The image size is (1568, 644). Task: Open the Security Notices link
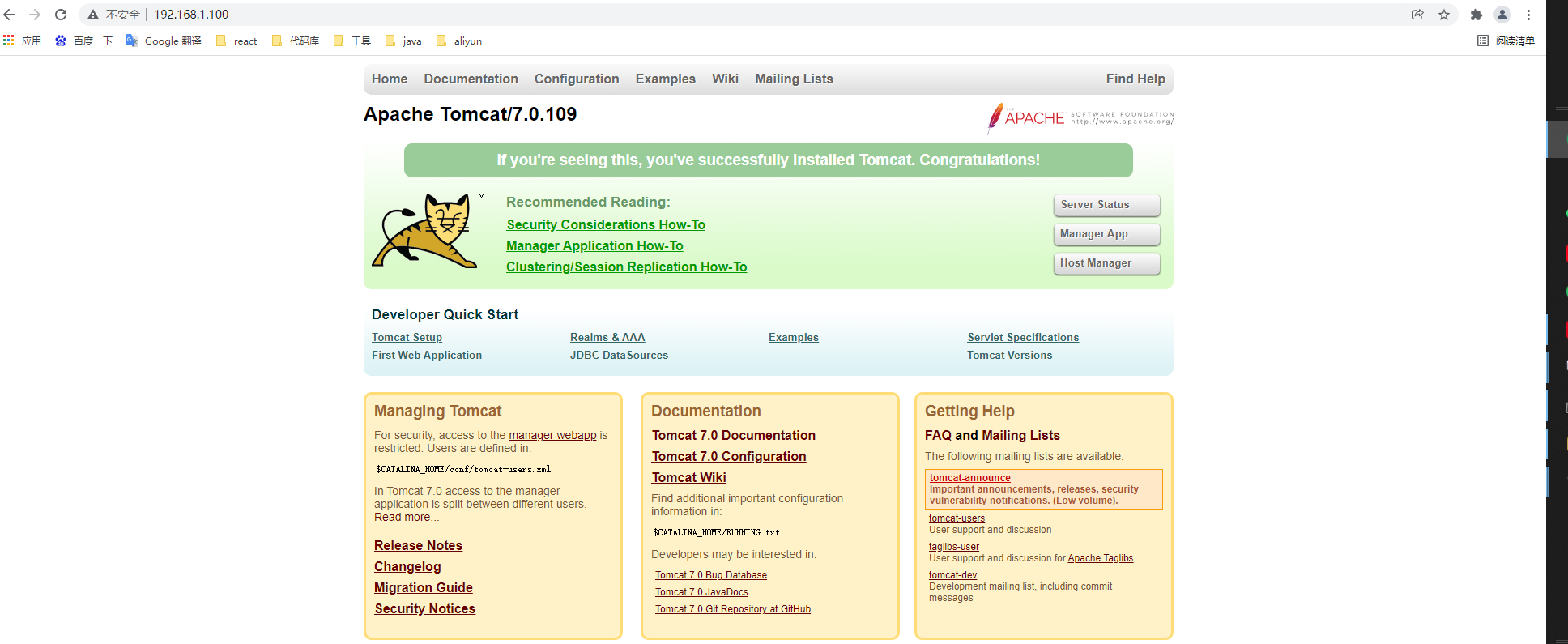(424, 608)
